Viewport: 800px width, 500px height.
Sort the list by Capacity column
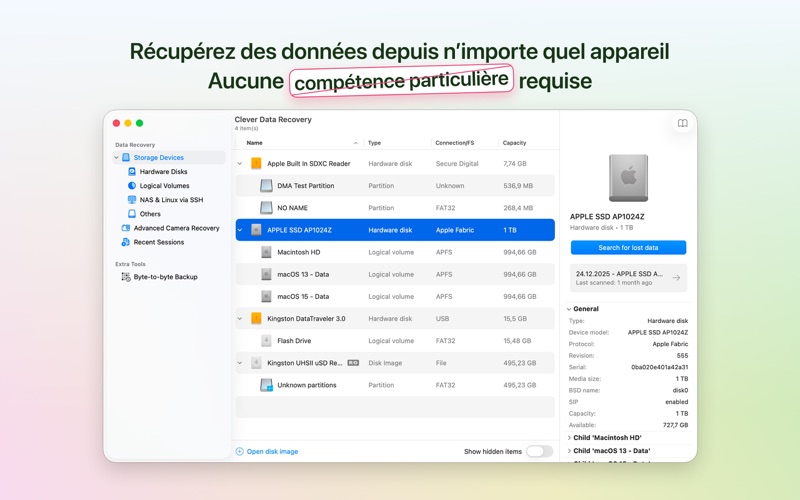(x=514, y=143)
